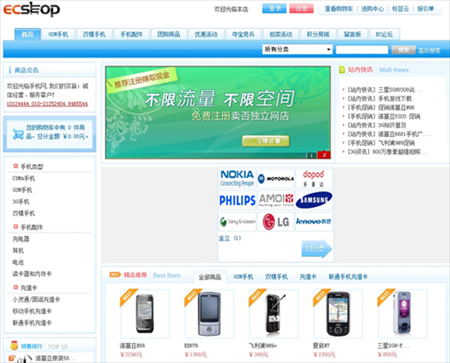Open the Sony Ericsson brand logo
Screen dimensions: 450x363
pos(237,222)
